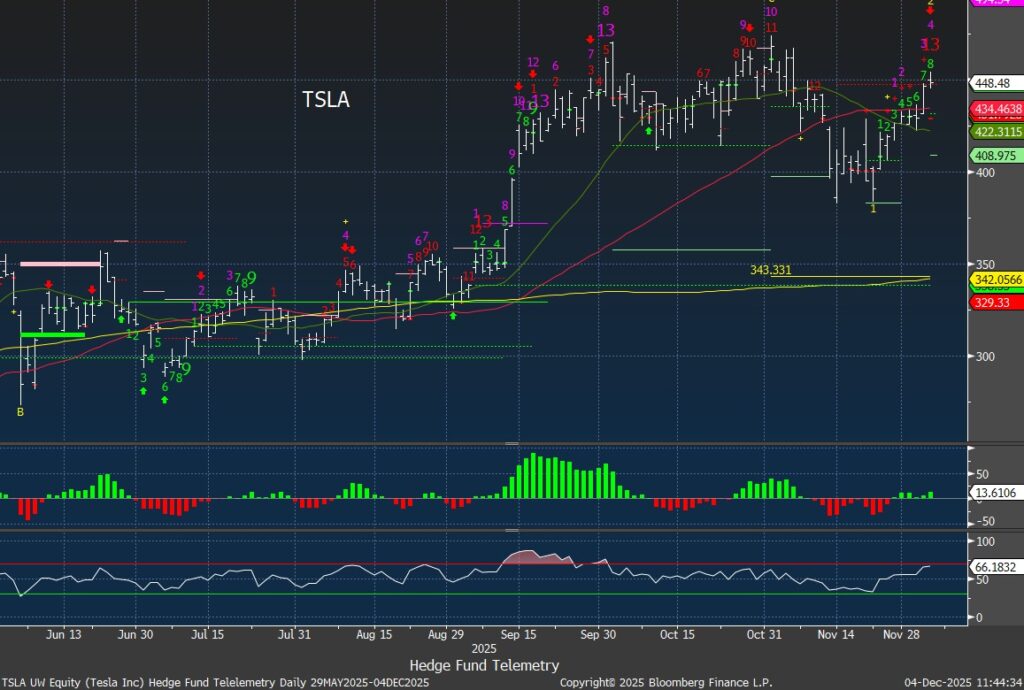The width and height of the screenshot is (1024, 690).
Task: Click the green up arrow below green 3
Action: point(143,391)
